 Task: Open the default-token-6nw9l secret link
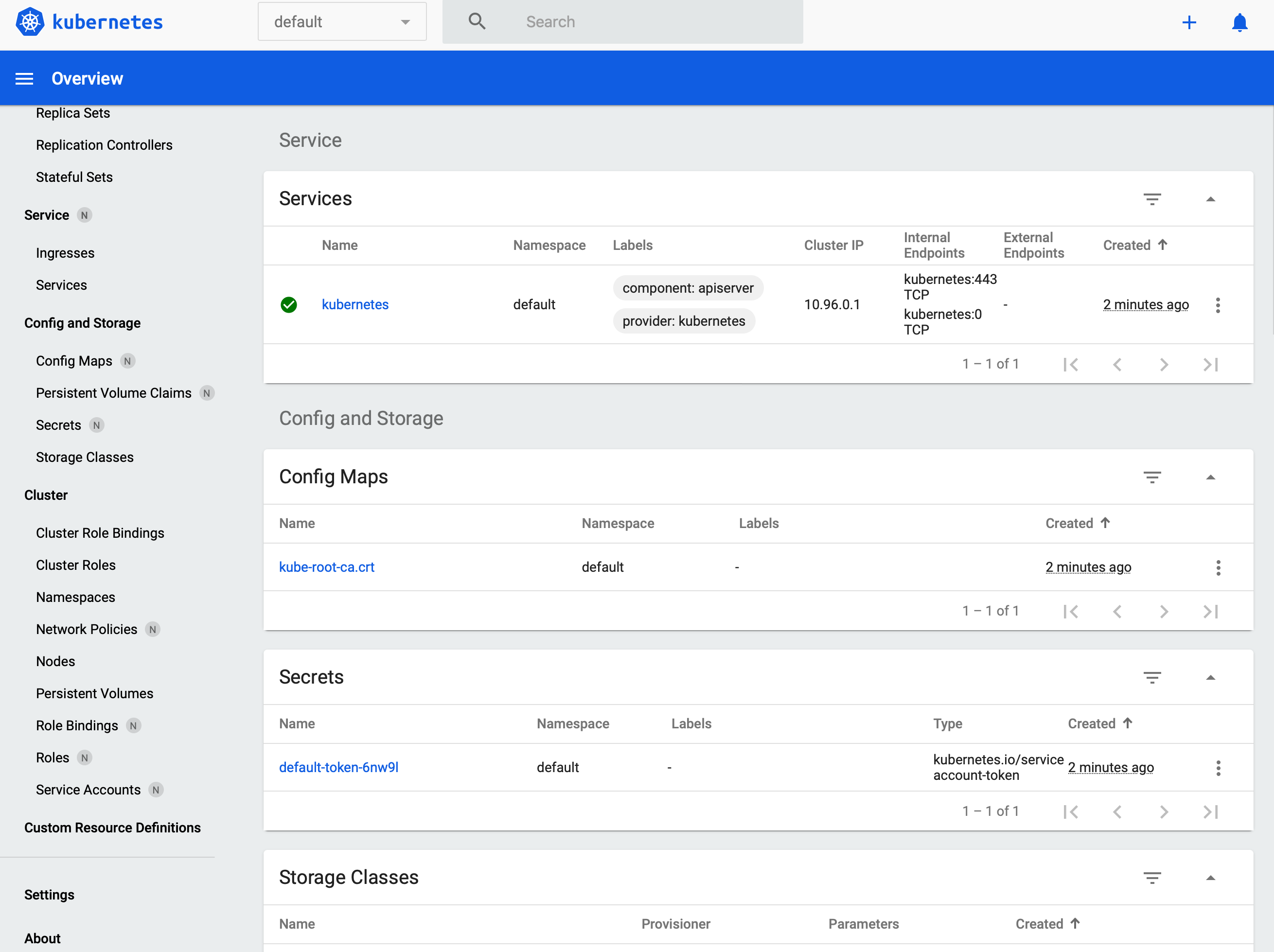338,768
